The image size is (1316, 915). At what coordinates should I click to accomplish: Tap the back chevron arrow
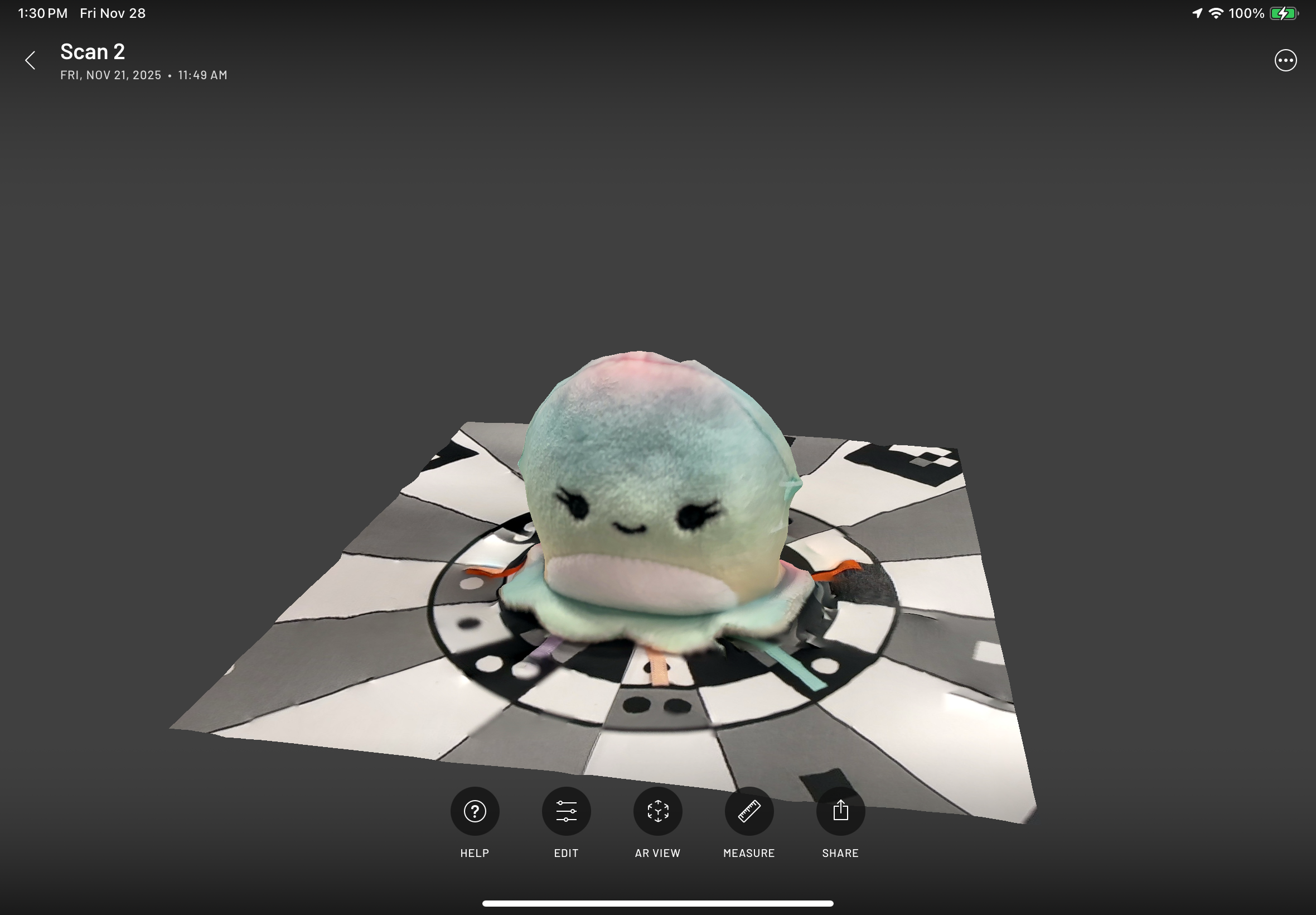coord(30,60)
